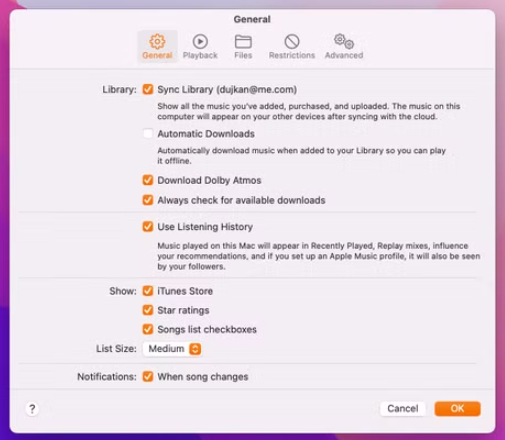Open the General preferences tab
Viewport: 505px width, 440px height.
click(x=157, y=46)
